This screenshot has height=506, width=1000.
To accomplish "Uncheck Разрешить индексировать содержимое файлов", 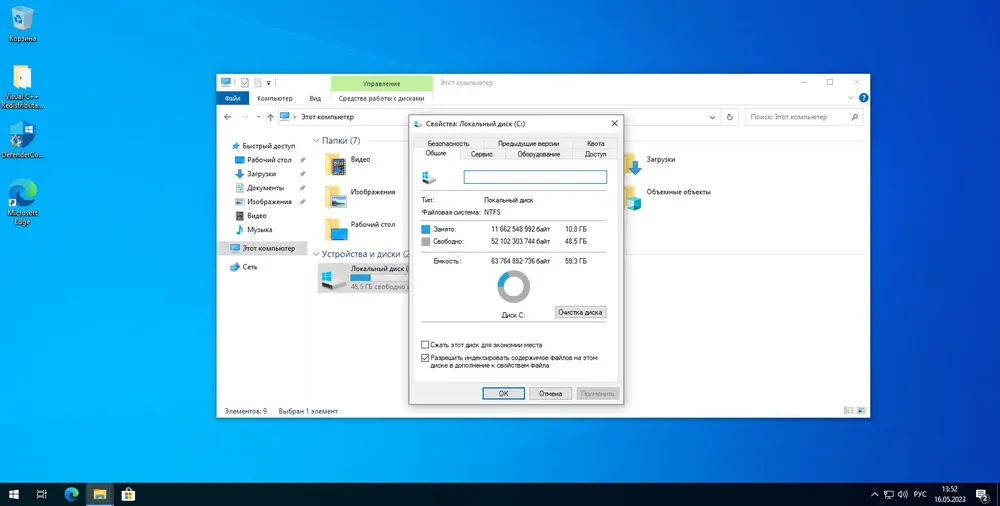I will tap(425, 359).
